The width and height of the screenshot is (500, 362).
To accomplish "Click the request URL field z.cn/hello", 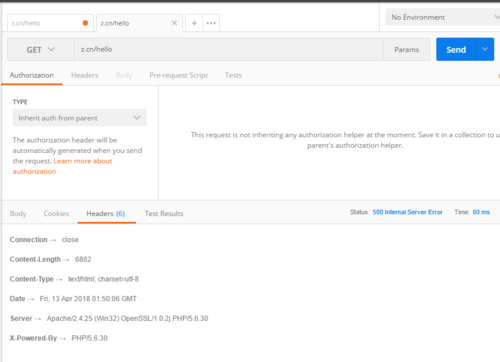I will click(229, 49).
